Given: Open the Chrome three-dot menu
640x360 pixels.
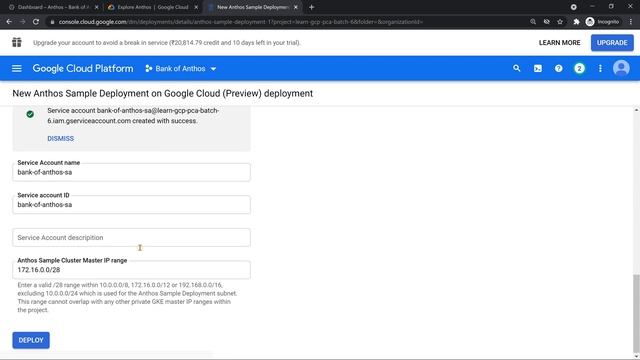Looking at the screenshot, I should (631, 22).
